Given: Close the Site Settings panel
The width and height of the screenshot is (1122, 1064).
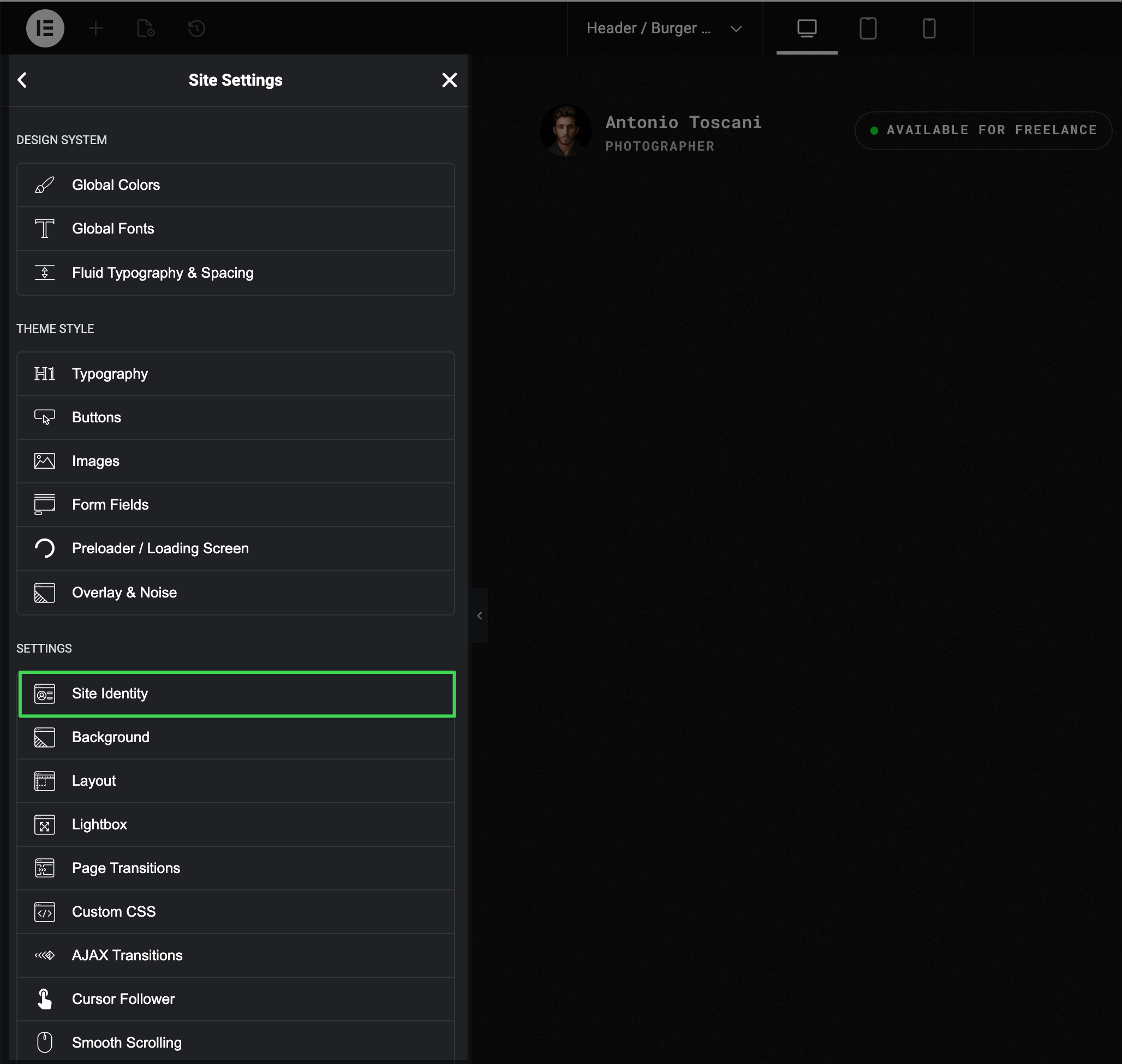Looking at the screenshot, I should (449, 80).
